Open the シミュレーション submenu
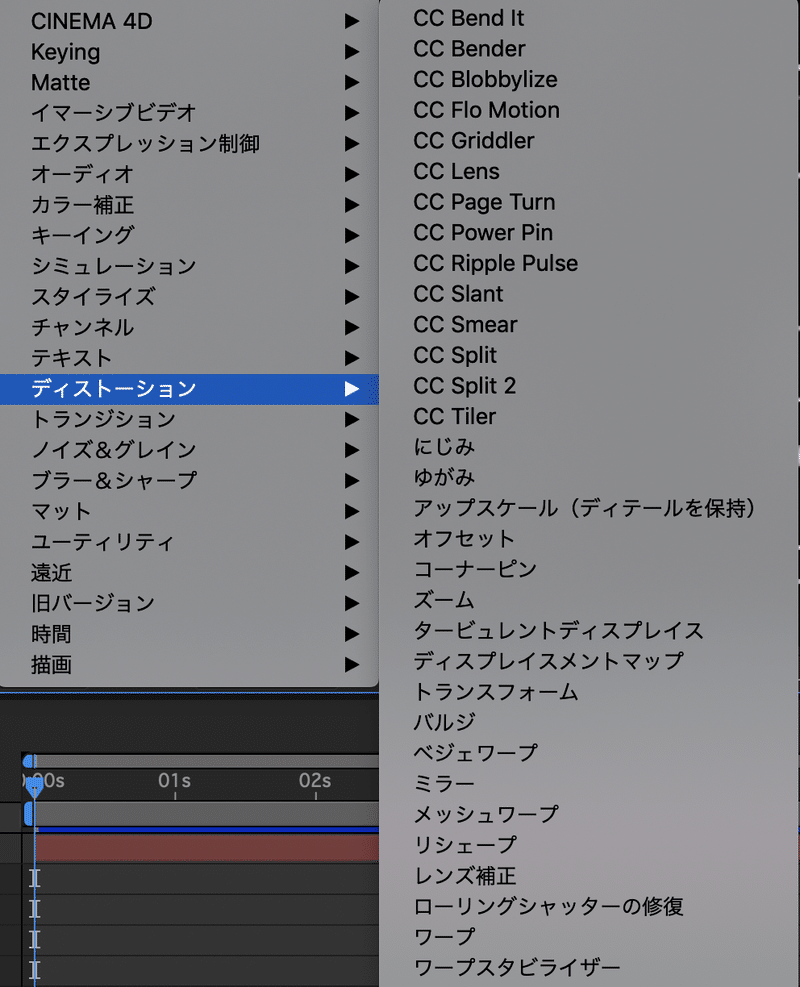Viewport: 800px width, 987px height. pyautogui.click(x=189, y=266)
